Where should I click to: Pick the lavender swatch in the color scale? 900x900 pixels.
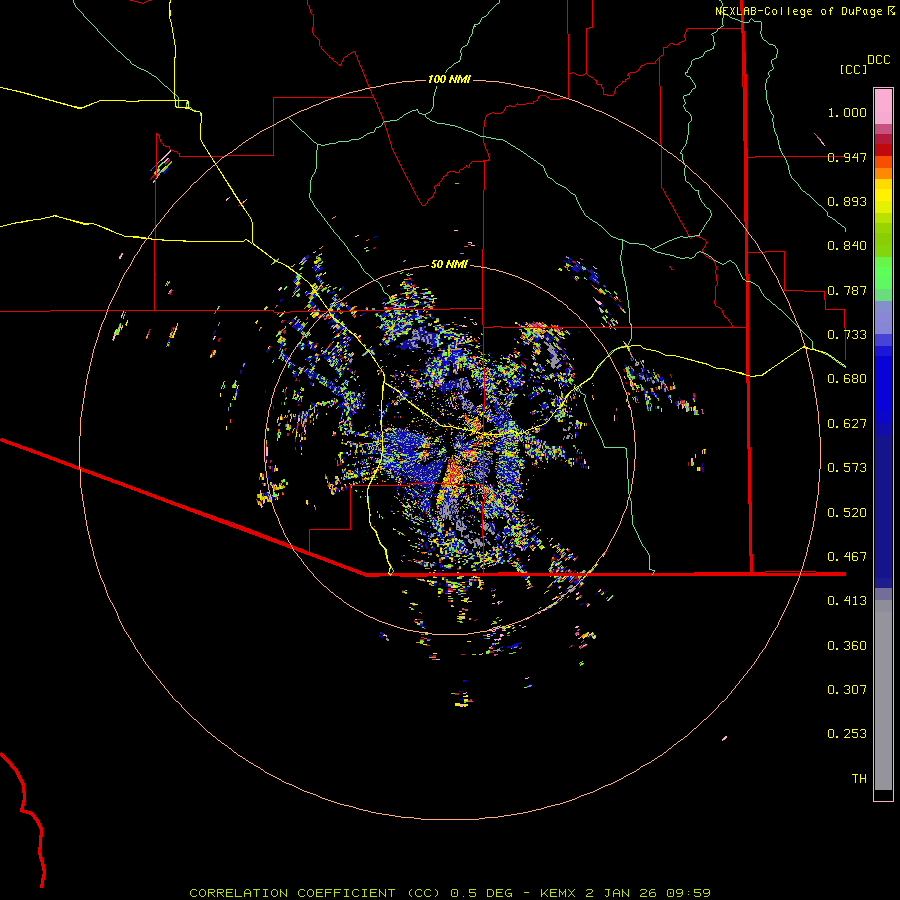883,318
